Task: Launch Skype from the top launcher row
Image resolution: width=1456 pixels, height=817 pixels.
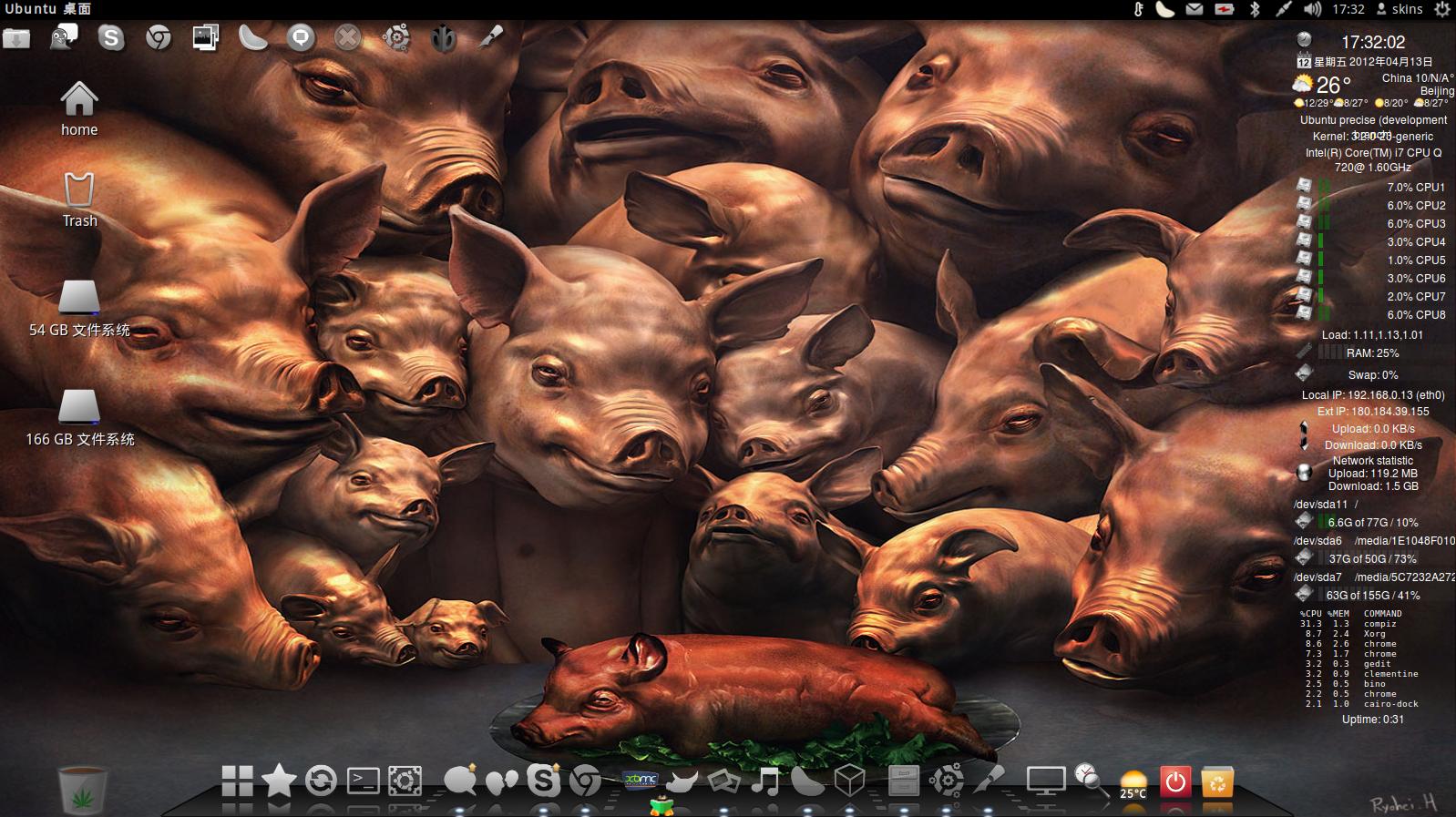Action: click(111, 38)
